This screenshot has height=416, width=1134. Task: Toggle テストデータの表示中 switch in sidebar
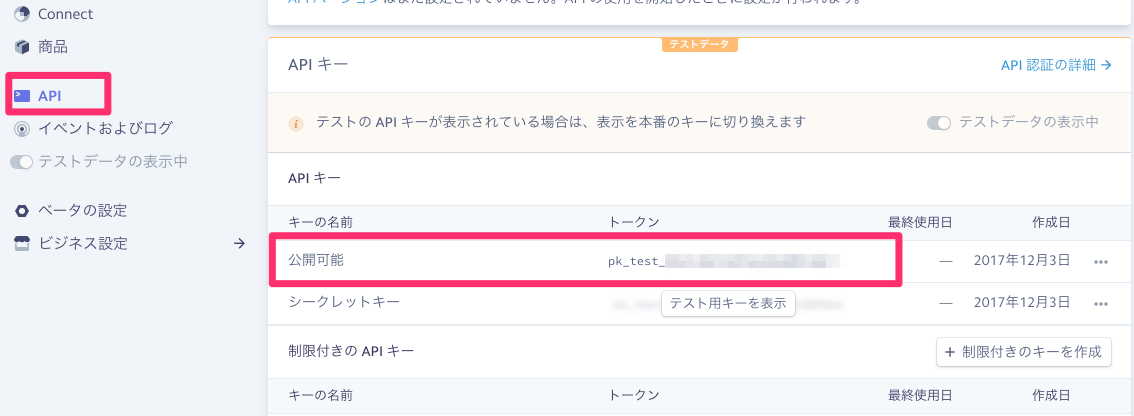[21, 162]
